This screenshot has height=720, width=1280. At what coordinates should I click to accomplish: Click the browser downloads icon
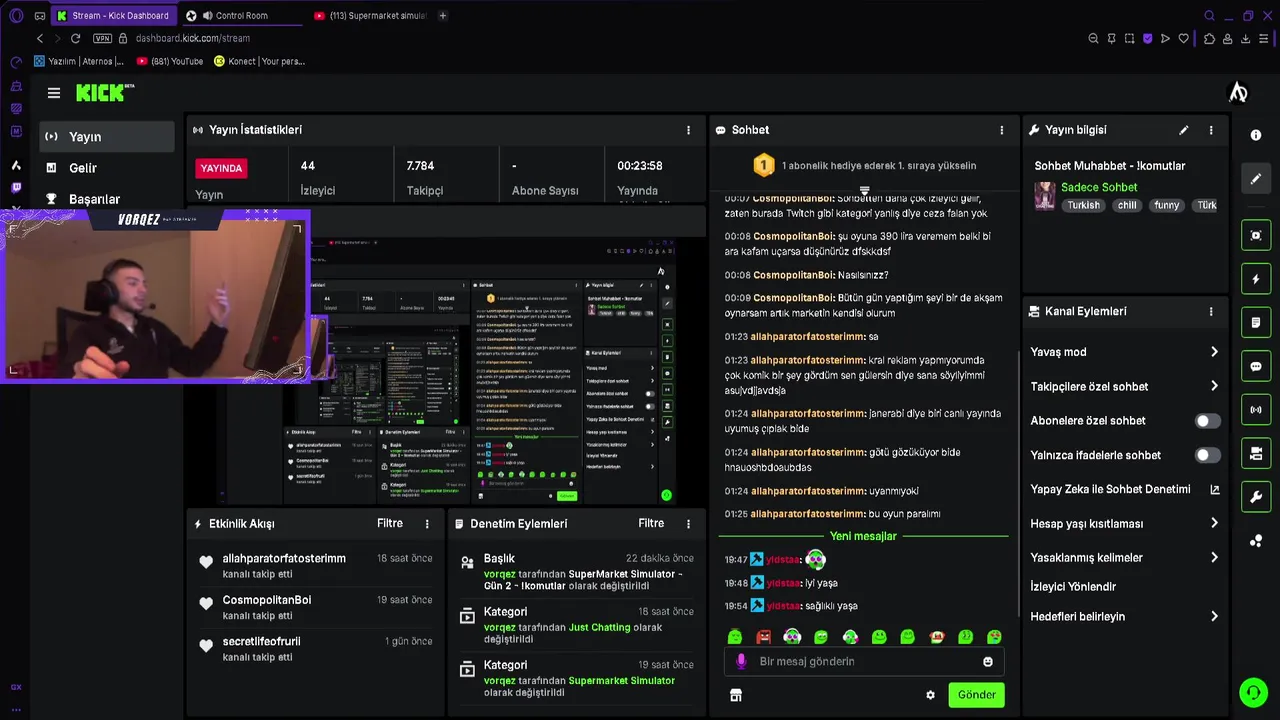tap(1245, 38)
